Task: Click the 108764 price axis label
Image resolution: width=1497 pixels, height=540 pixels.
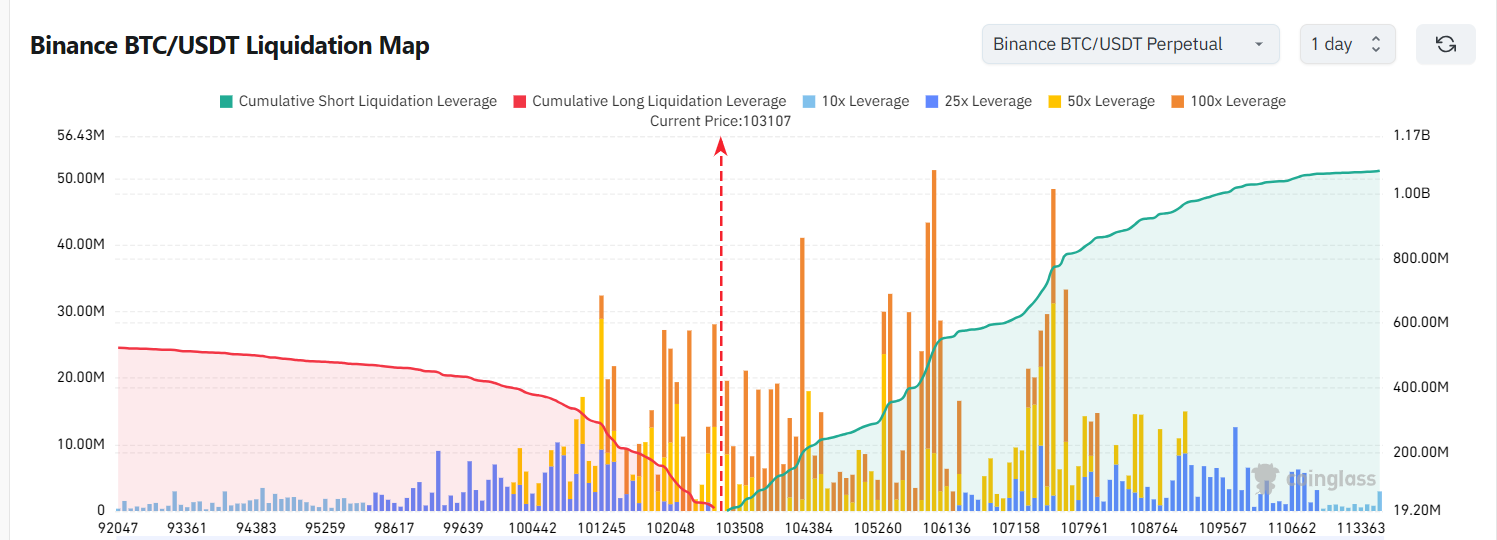Action: pos(1153,527)
